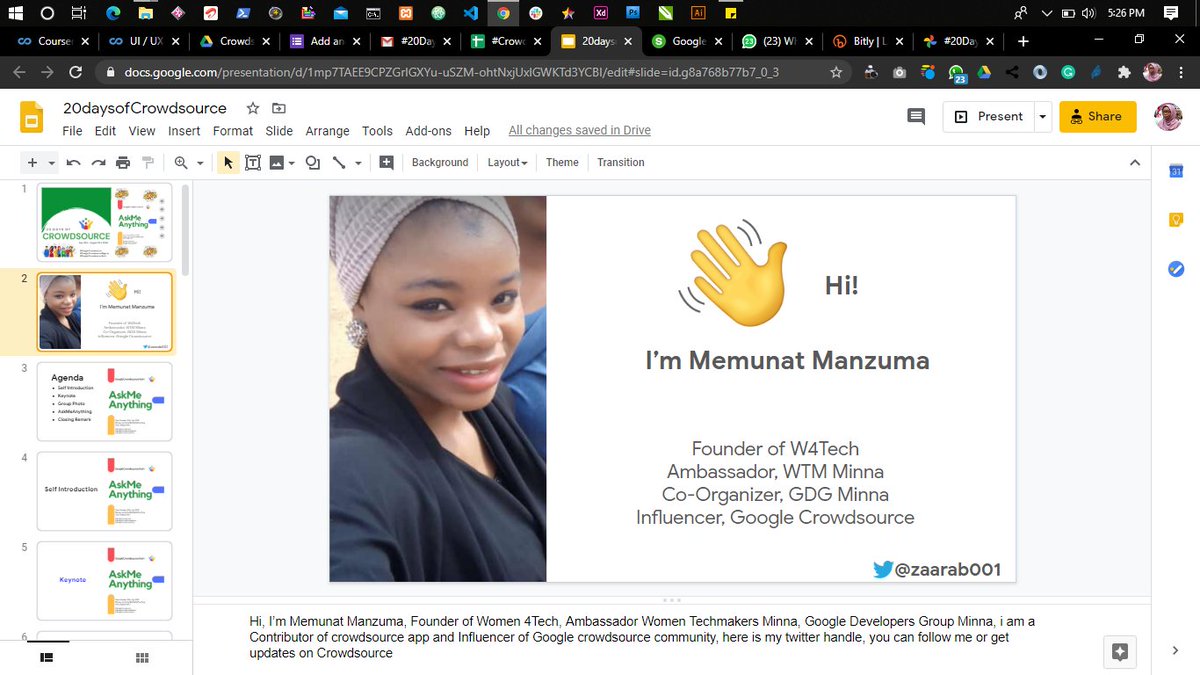Click the Redo arrow in Slides toolbar
The image size is (1200, 675).
pos(98,162)
